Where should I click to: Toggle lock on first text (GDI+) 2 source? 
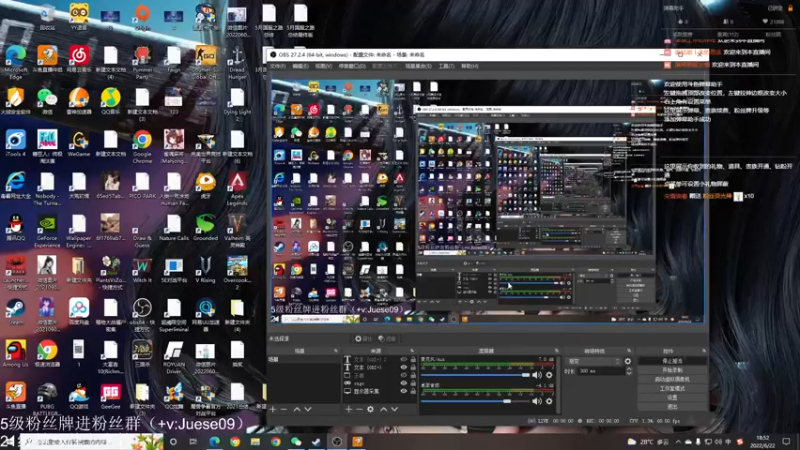click(x=413, y=359)
